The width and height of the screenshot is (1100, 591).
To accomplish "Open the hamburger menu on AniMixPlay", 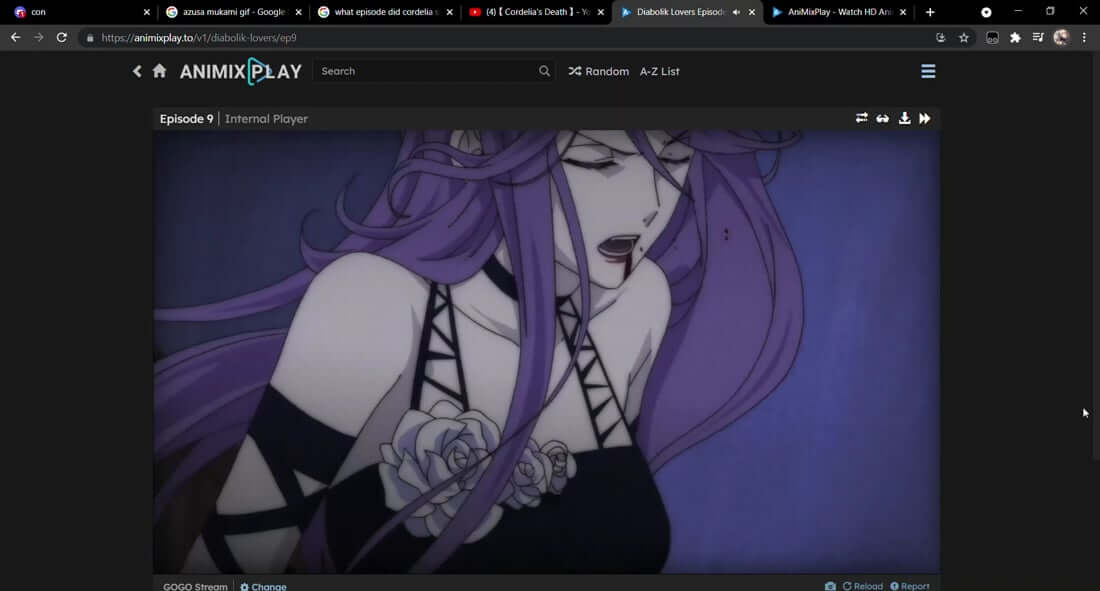I will pyautogui.click(x=928, y=71).
